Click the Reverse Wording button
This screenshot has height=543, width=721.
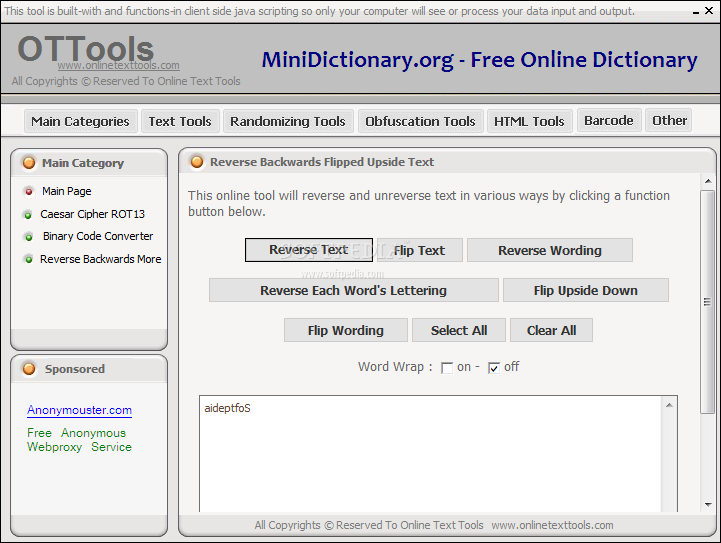pyautogui.click(x=550, y=250)
